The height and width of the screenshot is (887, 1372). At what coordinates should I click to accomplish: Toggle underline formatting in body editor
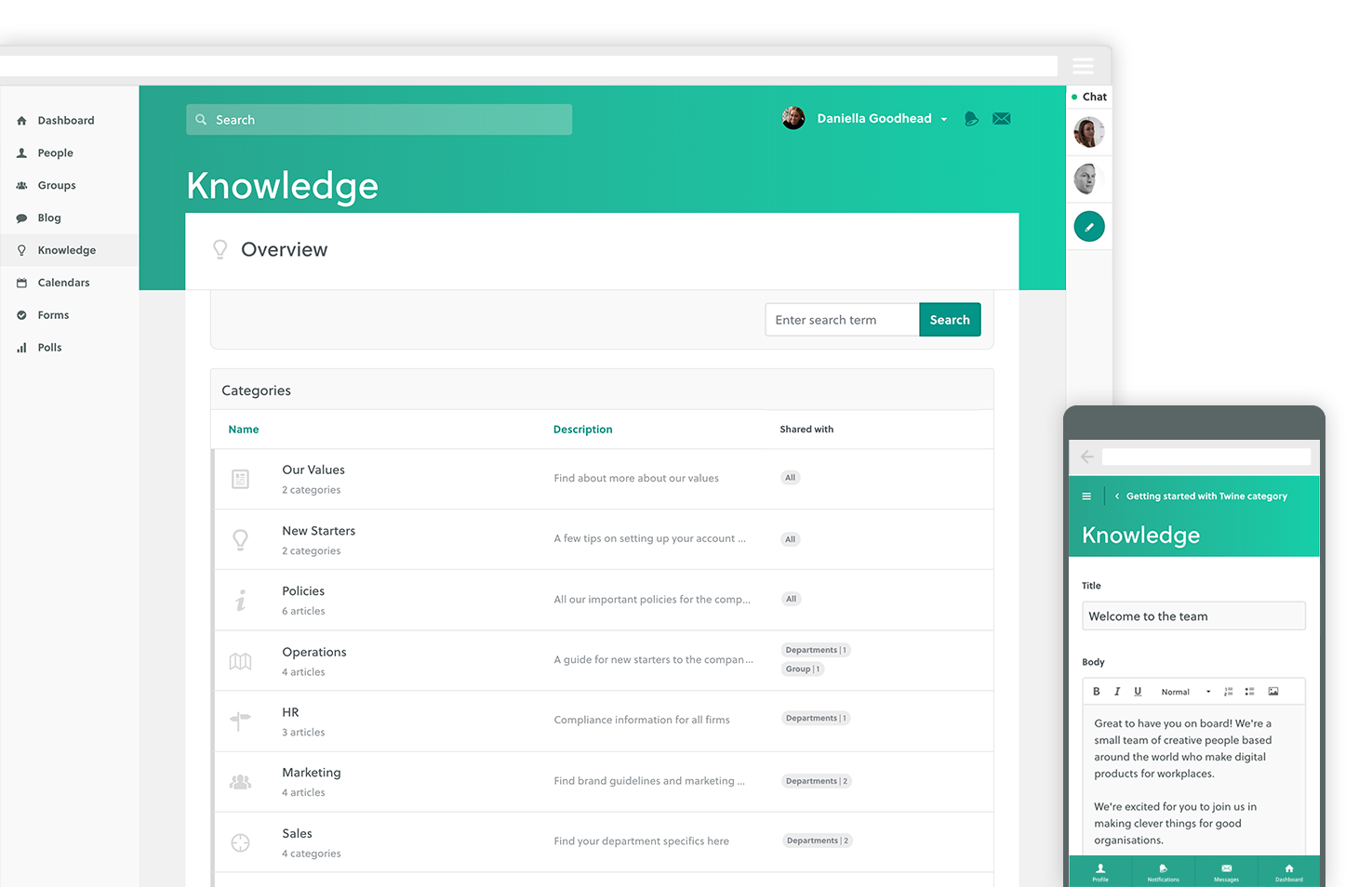click(1138, 692)
